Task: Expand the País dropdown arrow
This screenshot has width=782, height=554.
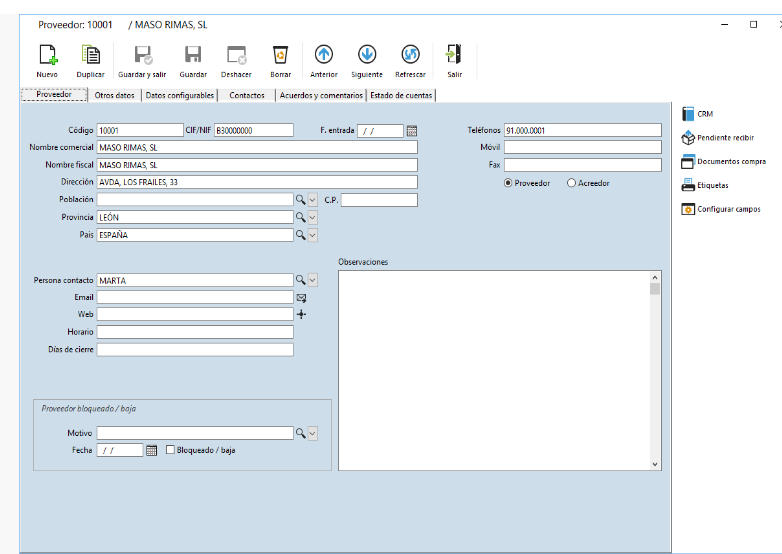Action: (x=312, y=235)
